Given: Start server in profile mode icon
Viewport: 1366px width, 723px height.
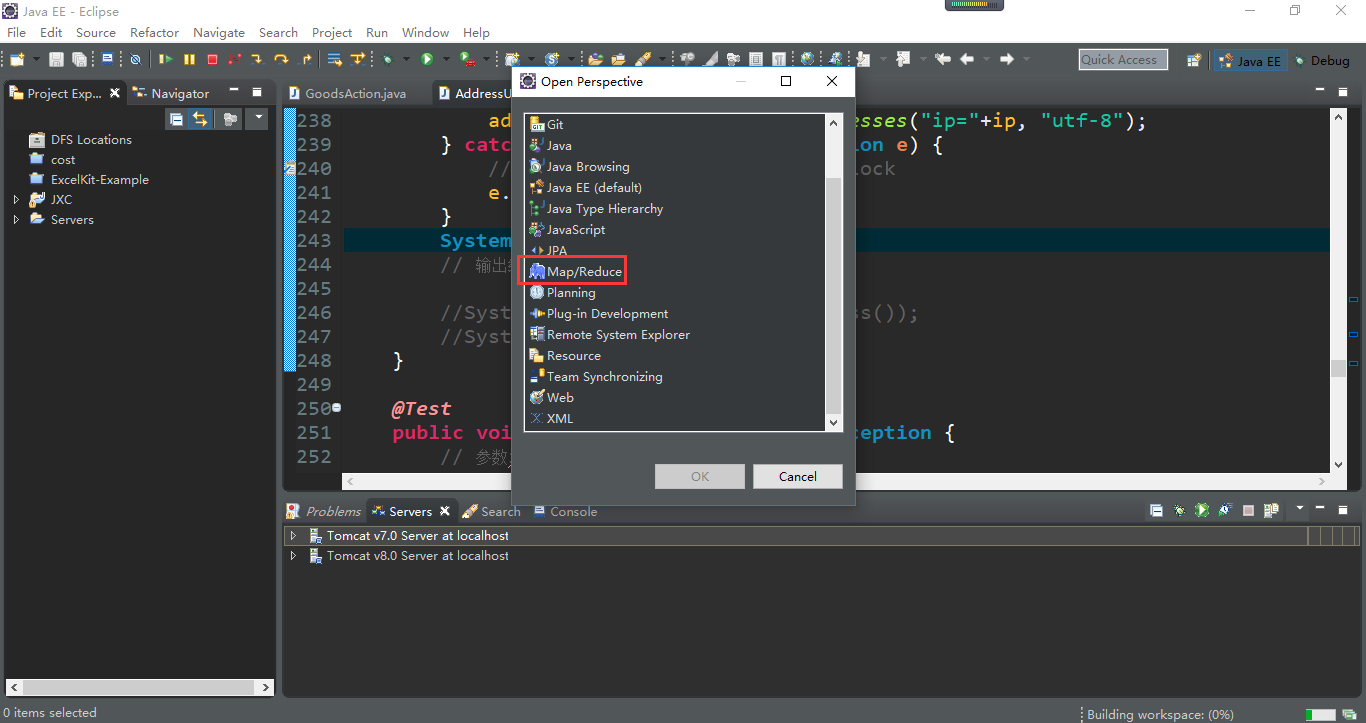Looking at the screenshot, I should [x=1225, y=511].
